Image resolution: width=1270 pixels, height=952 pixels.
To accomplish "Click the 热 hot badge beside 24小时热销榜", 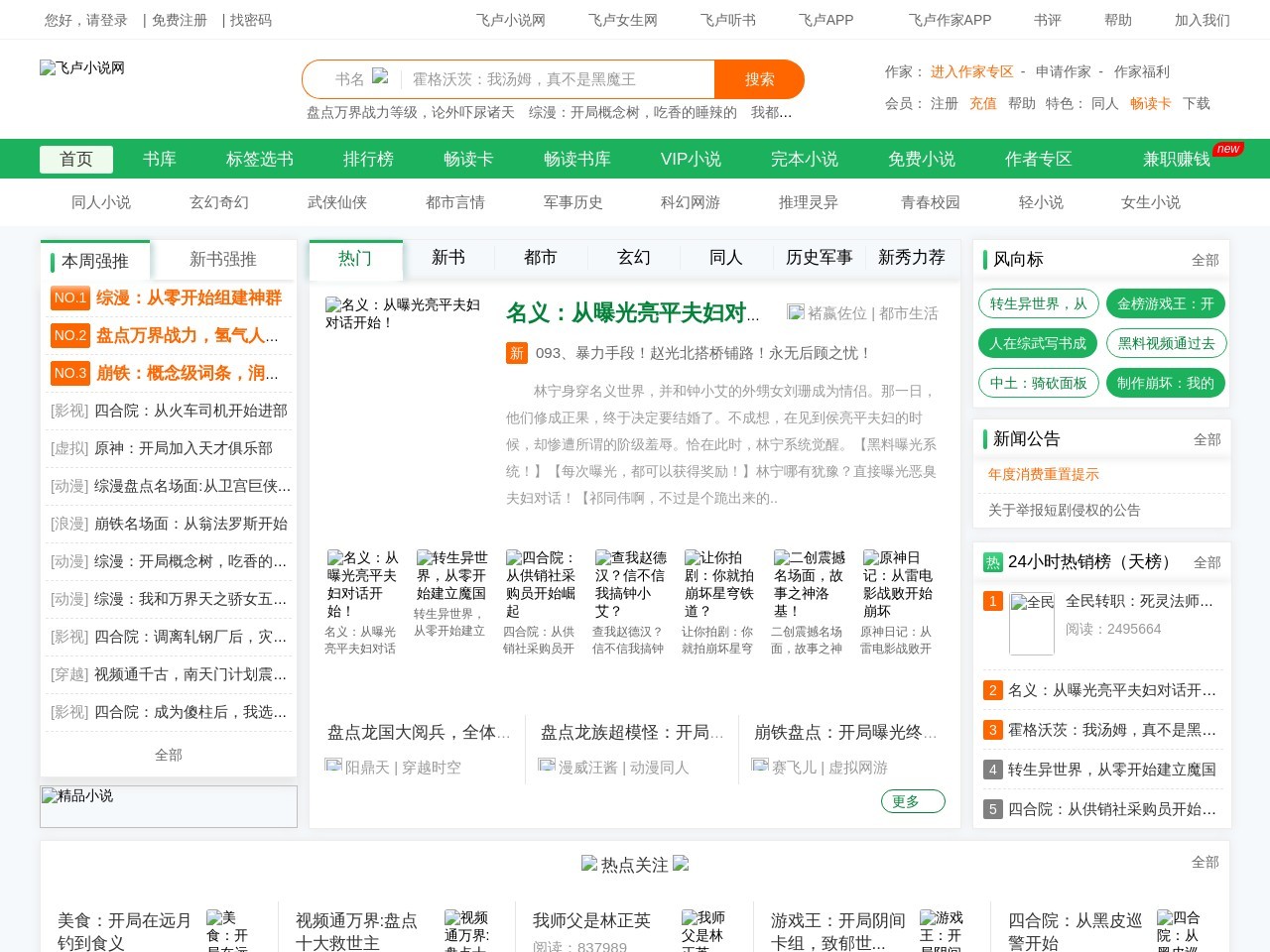I will (x=992, y=562).
